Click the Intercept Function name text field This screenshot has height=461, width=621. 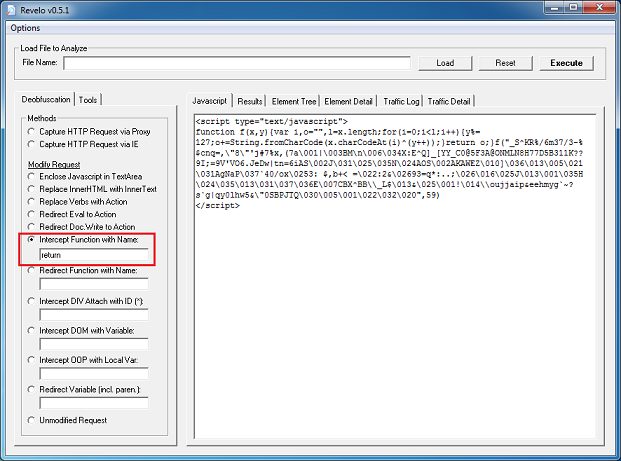coord(94,255)
